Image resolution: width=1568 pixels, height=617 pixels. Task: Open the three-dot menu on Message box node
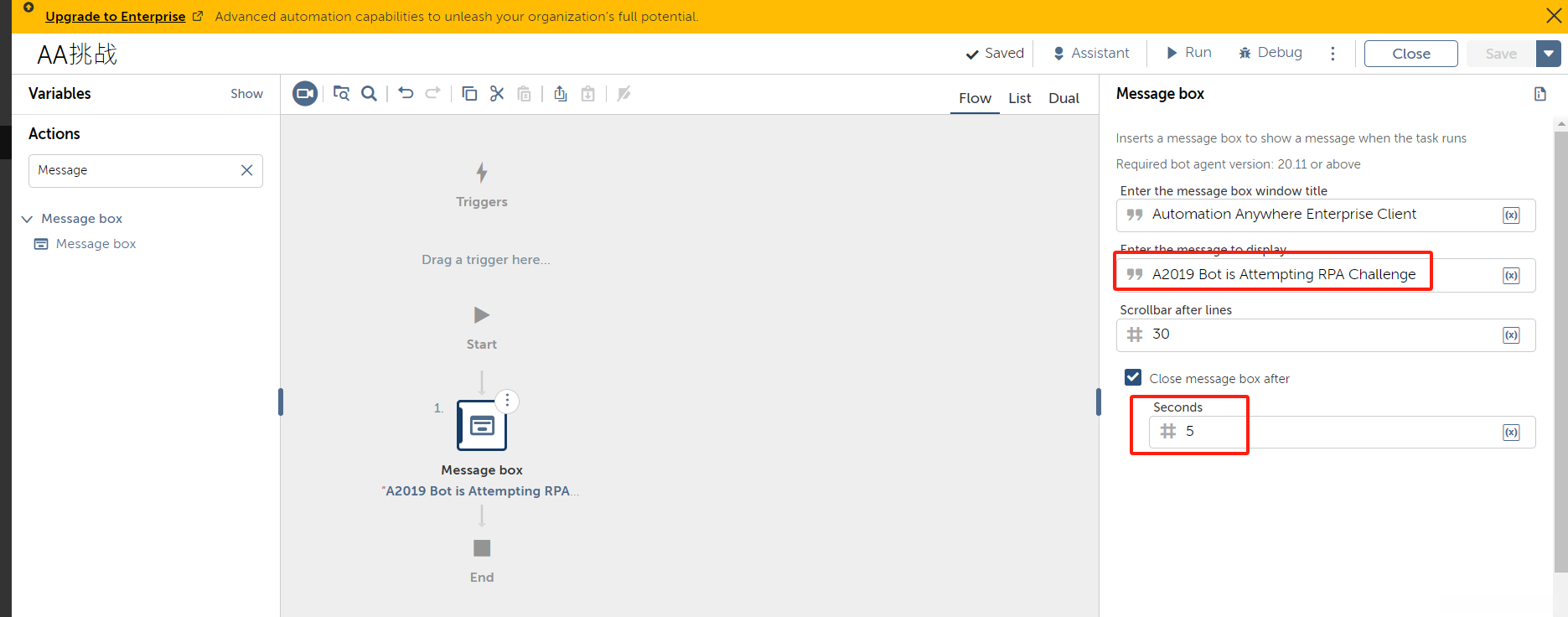point(507,401)
